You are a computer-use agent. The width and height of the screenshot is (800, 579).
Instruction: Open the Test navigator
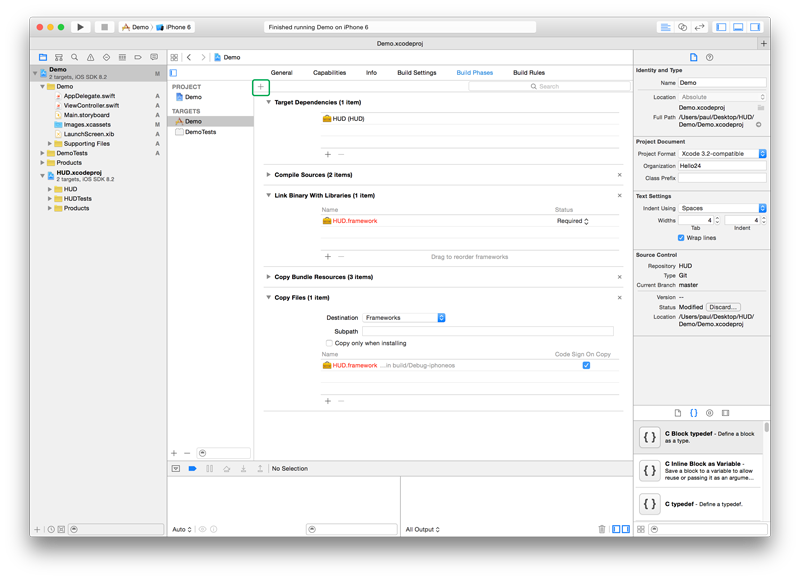coord(106,57)
